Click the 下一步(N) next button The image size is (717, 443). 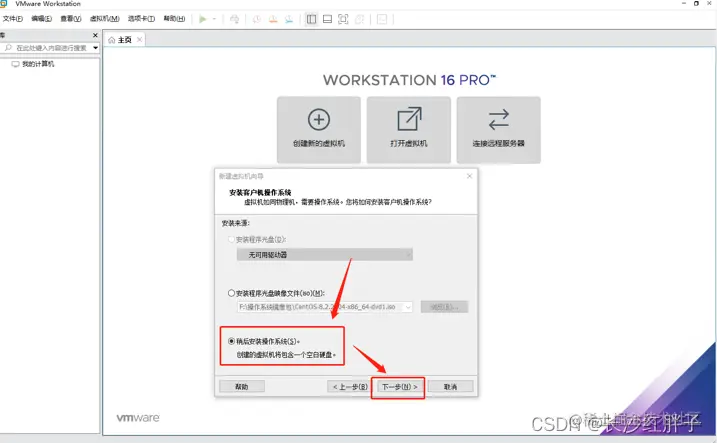(x=399, y=387)
